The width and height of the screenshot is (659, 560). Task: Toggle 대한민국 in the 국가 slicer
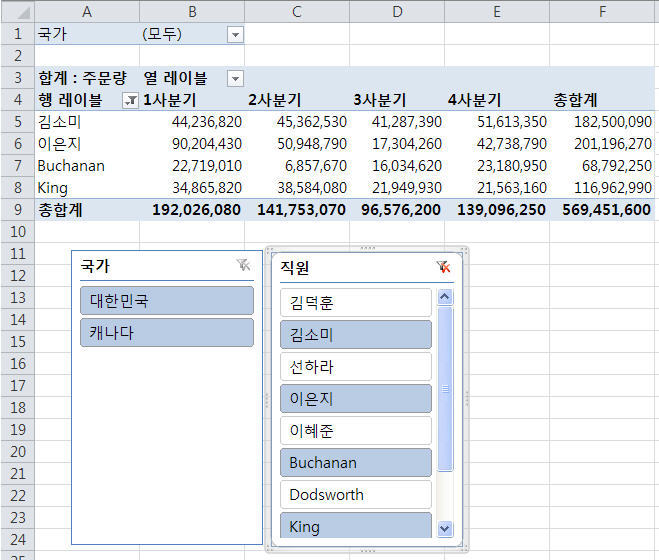(167, 301)
